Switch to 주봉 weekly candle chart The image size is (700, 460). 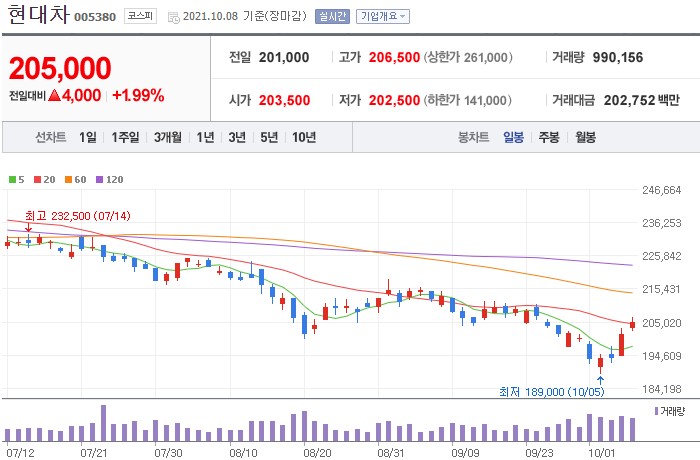(549, 137)
